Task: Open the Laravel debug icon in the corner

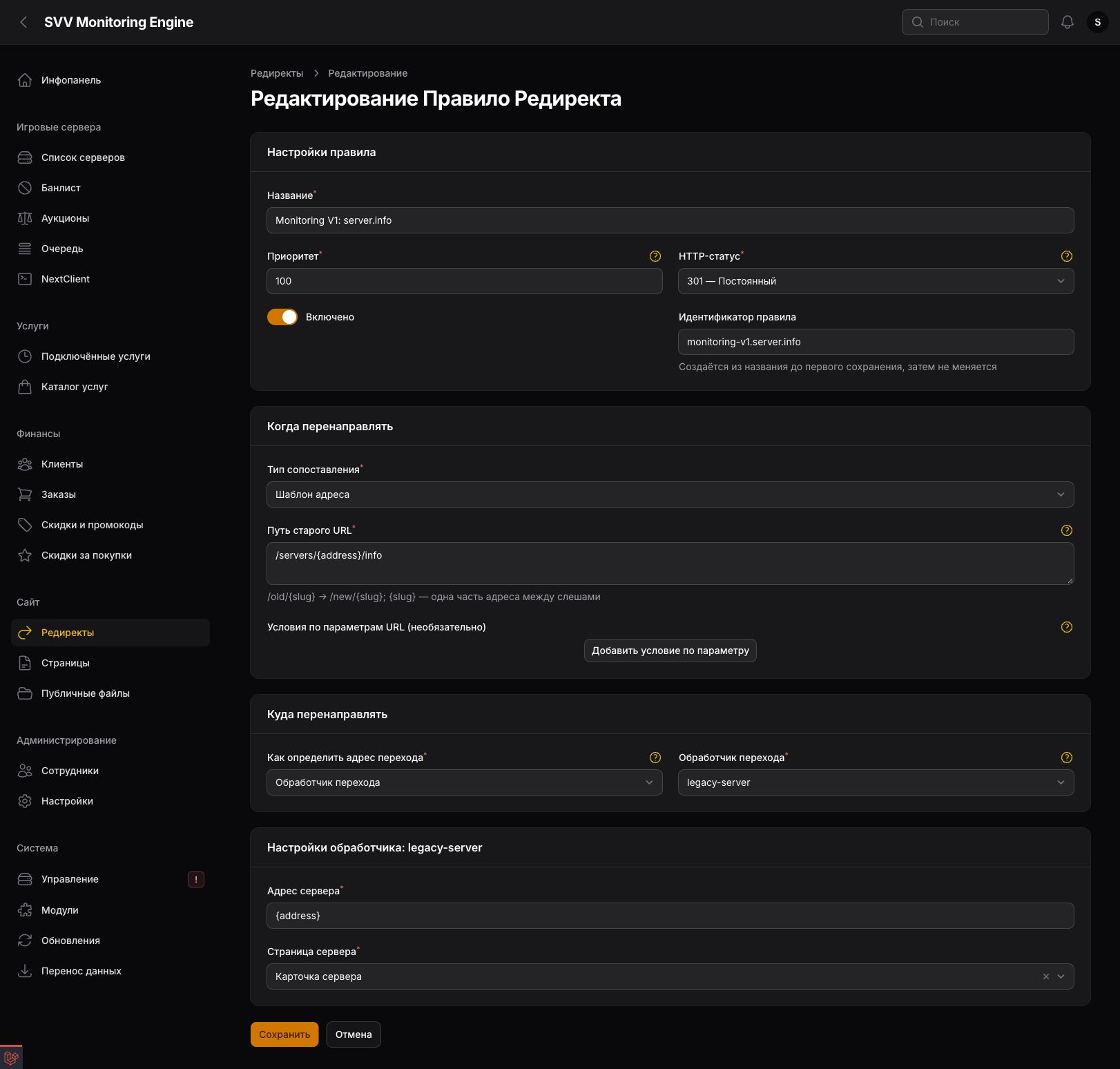Action: click(x=11, y=1057)
